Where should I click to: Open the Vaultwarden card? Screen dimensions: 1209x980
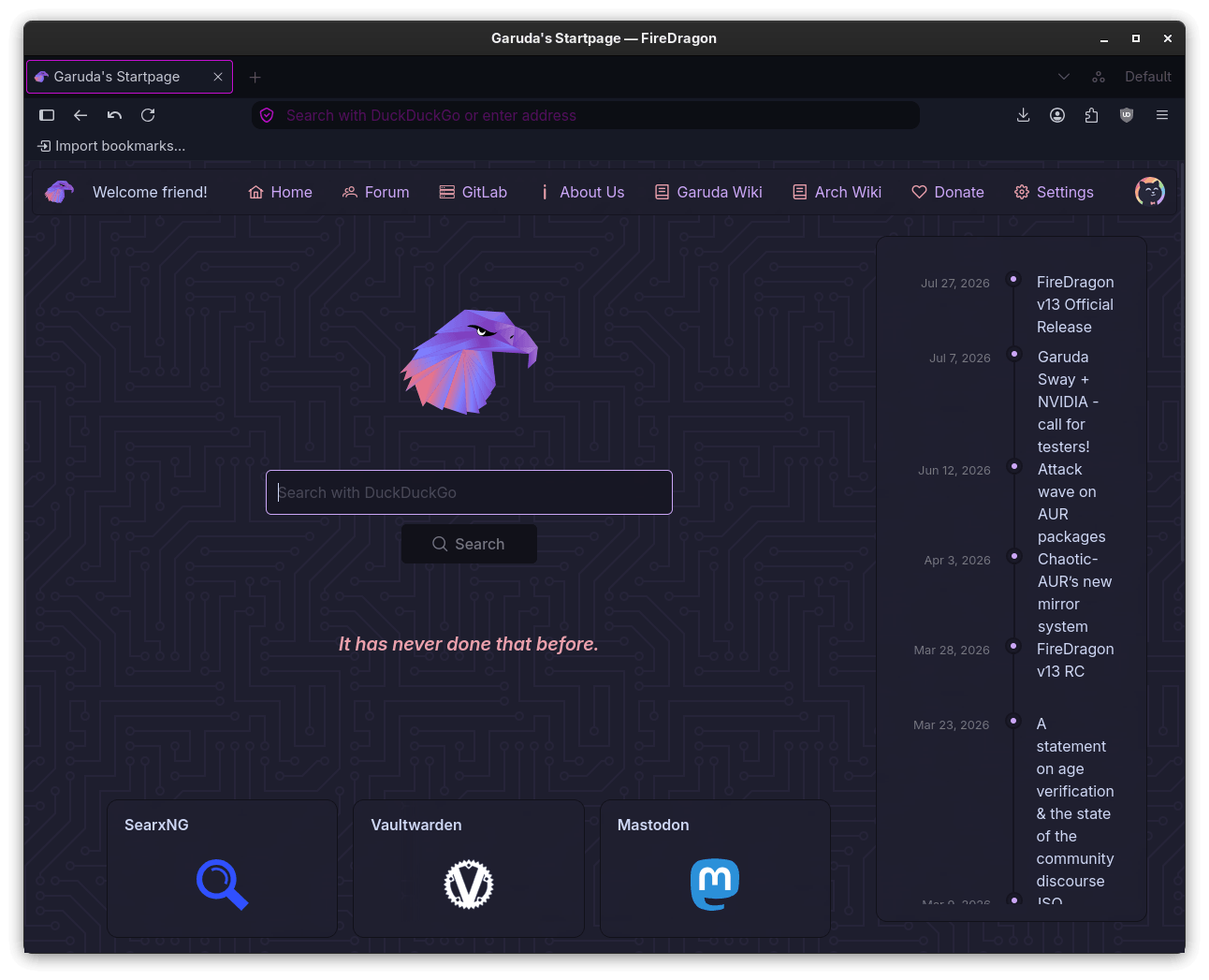click(469, 869)
